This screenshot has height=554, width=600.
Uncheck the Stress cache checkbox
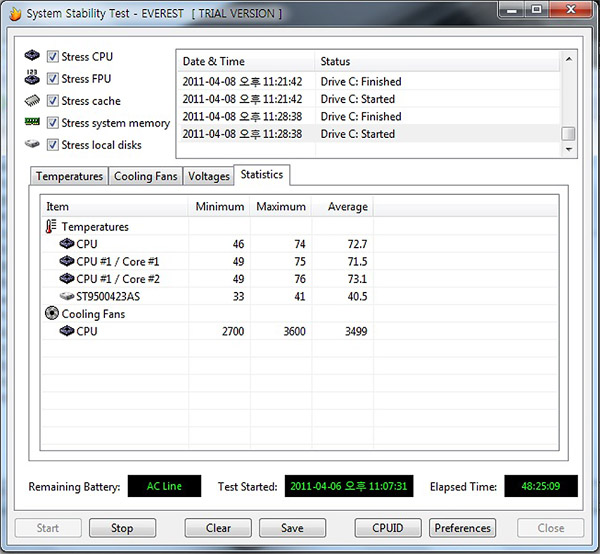click(52, 101)
